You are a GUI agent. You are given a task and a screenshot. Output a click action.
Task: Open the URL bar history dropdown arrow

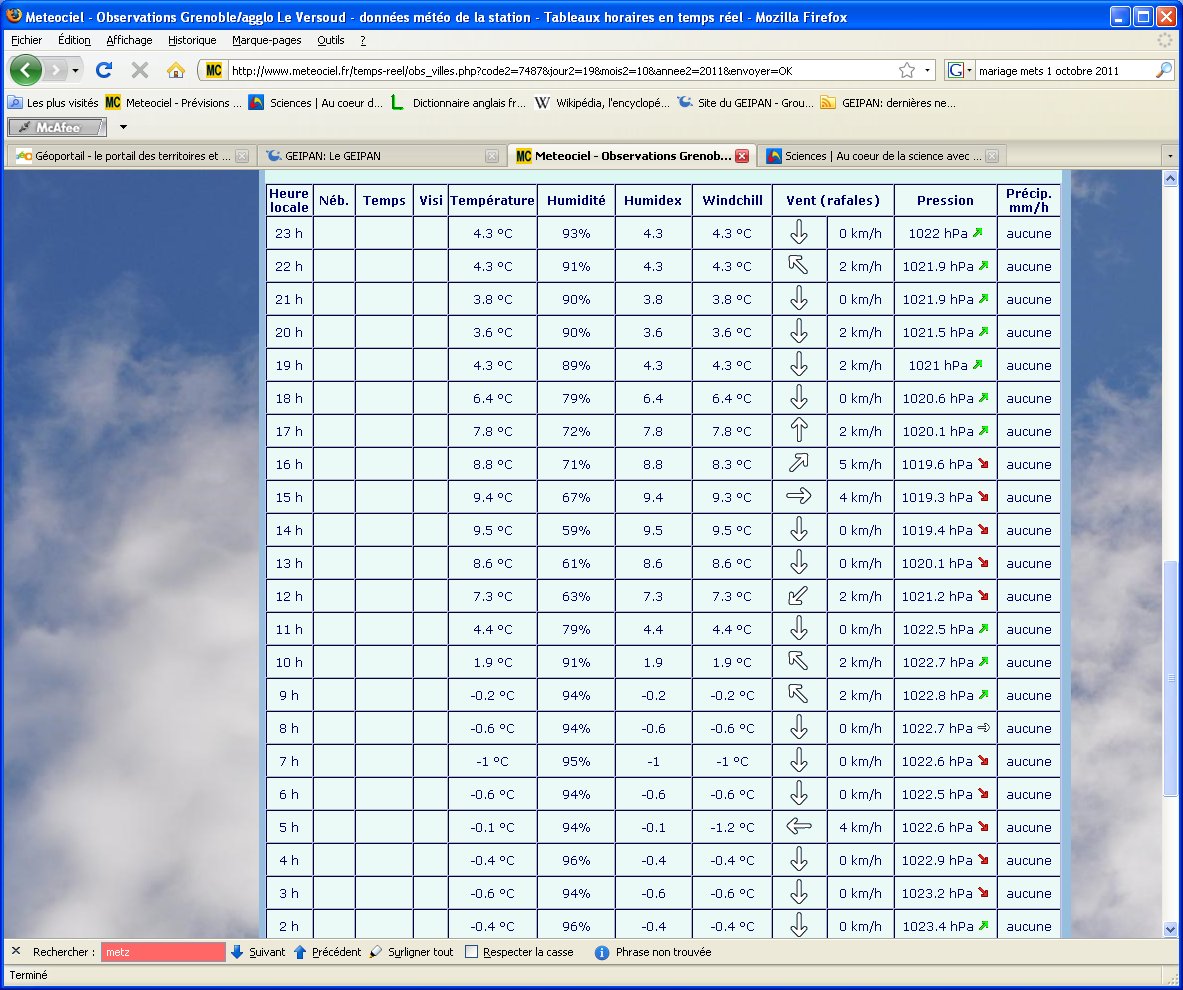coord(927,70)
